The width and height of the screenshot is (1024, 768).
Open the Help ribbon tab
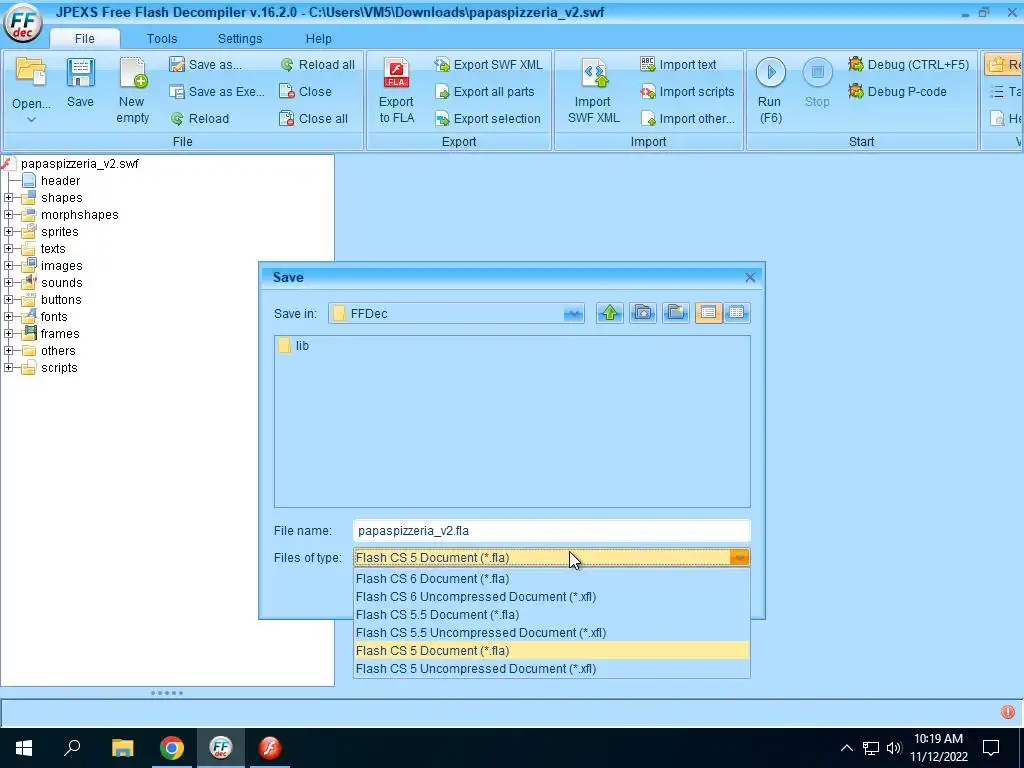click(x=319, y=39)
